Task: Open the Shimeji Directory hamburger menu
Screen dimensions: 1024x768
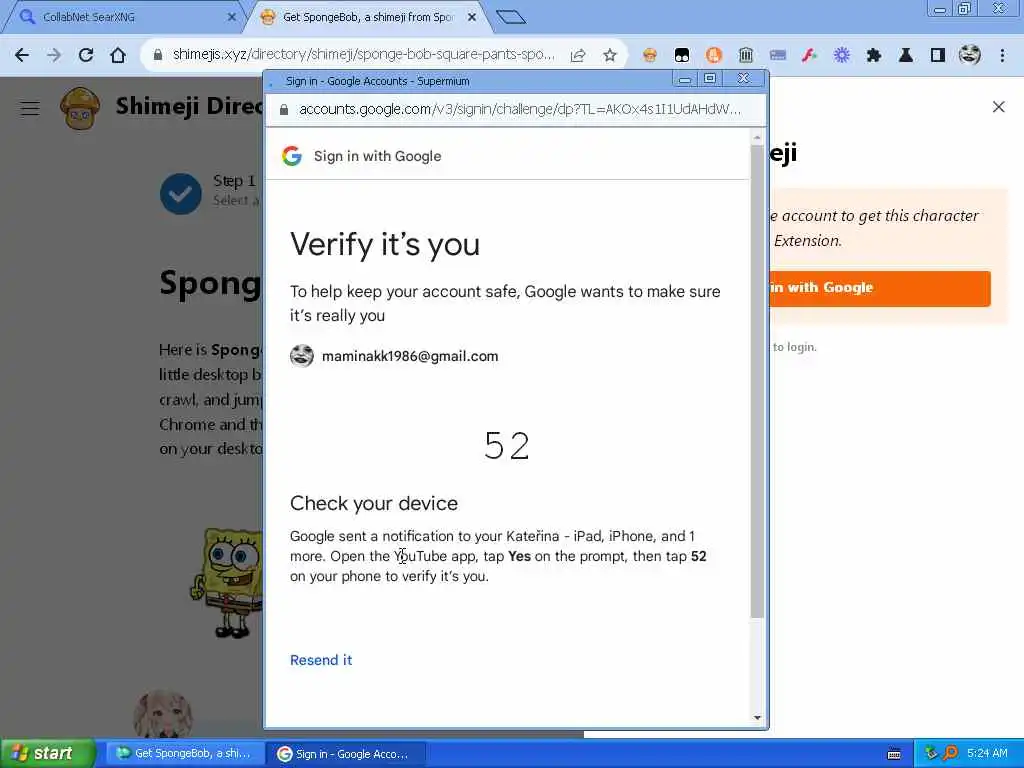Action: pyautogui.click(x=30, y=108)
